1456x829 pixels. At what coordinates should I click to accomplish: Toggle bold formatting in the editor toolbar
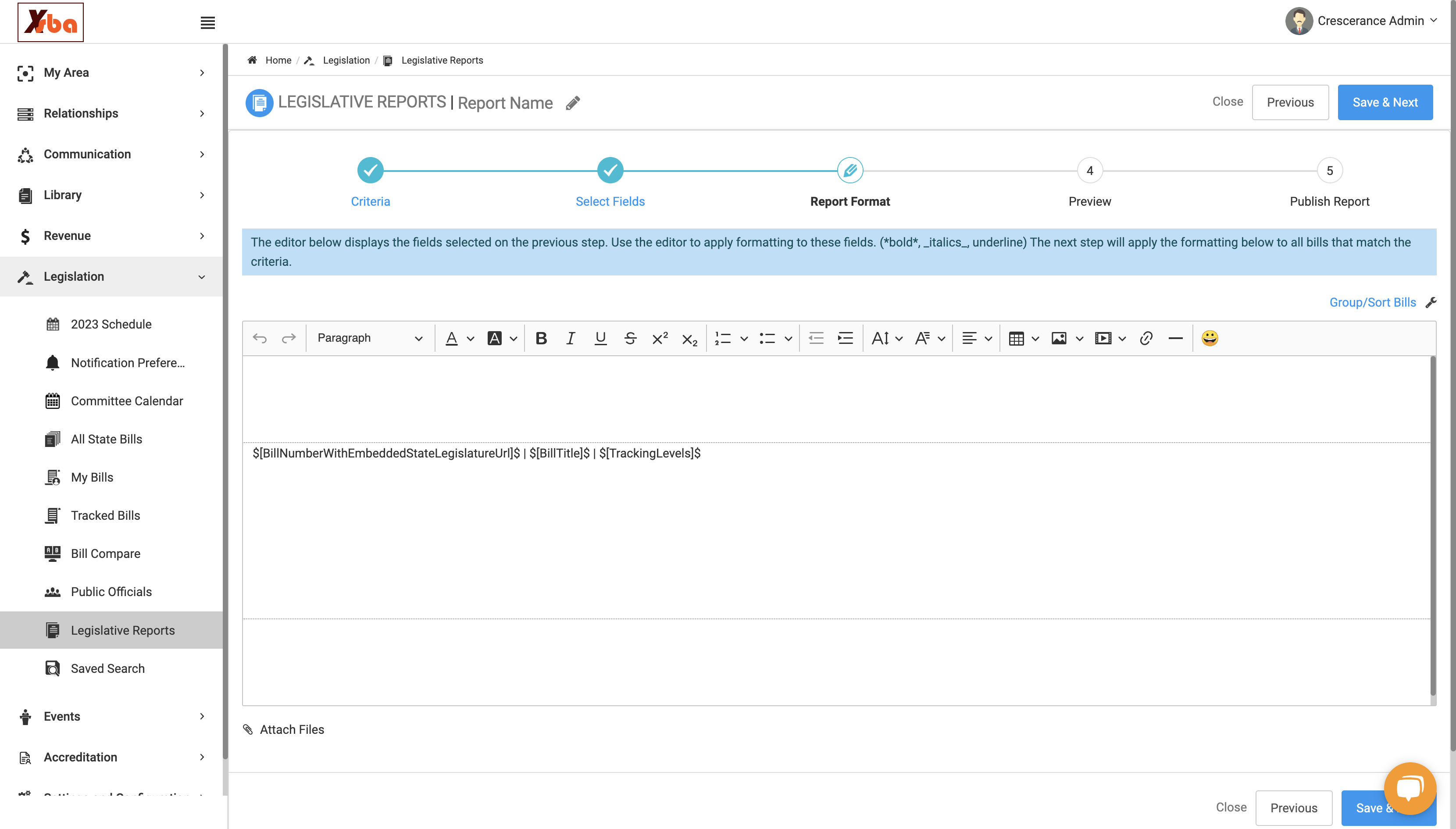pos(541,338)
